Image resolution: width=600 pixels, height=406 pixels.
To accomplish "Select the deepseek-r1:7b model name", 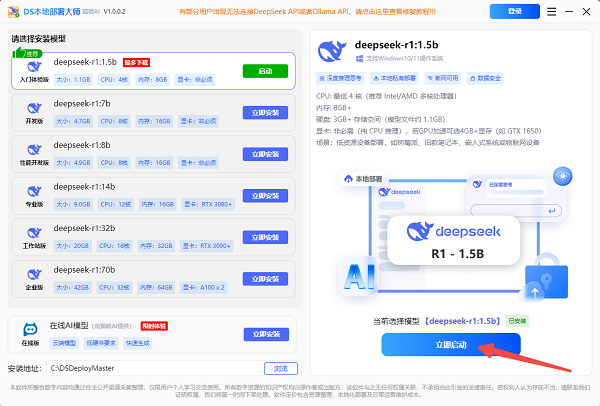I will [x=82, y=103].
